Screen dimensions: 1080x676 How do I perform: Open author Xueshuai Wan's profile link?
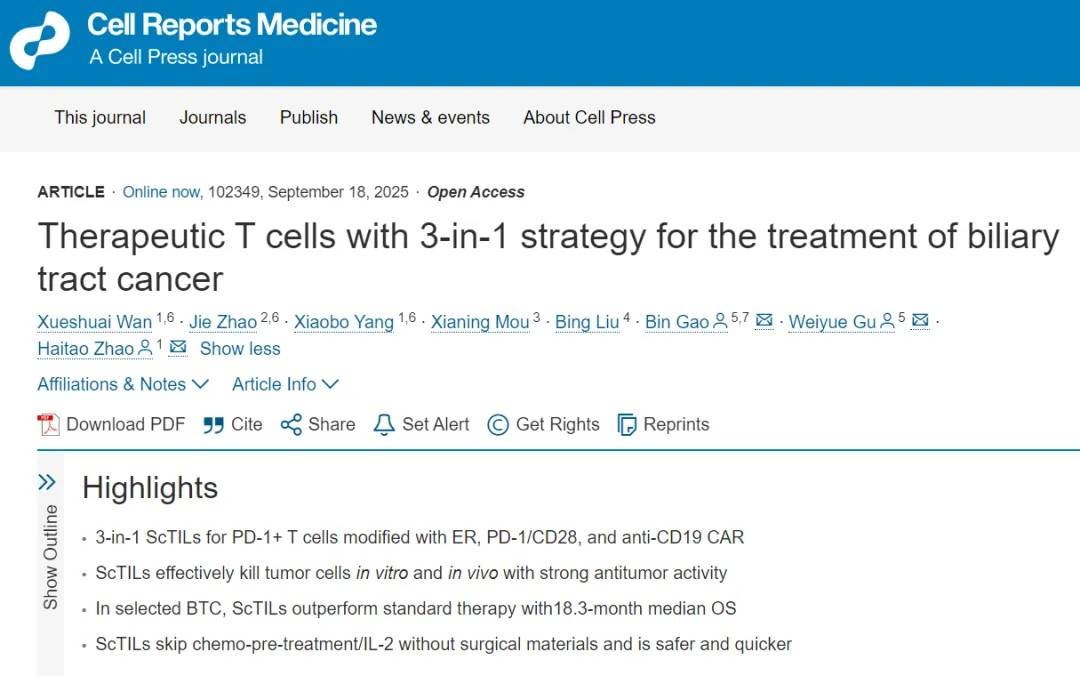95,322
